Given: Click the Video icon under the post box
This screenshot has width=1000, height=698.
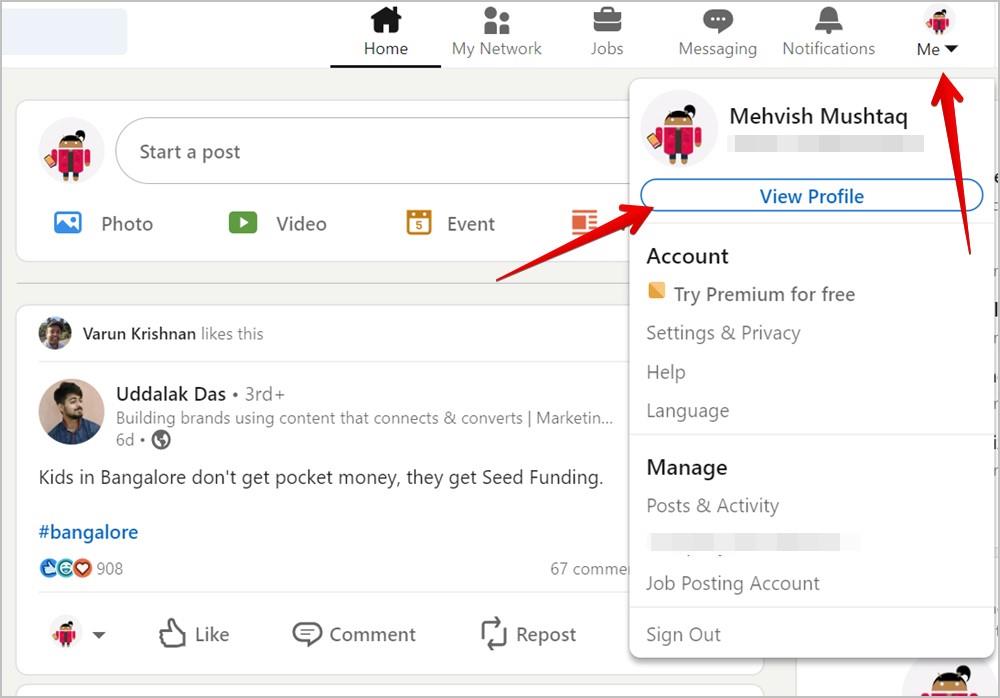Looking at the screenshot, I should click(x=243, y=223).
